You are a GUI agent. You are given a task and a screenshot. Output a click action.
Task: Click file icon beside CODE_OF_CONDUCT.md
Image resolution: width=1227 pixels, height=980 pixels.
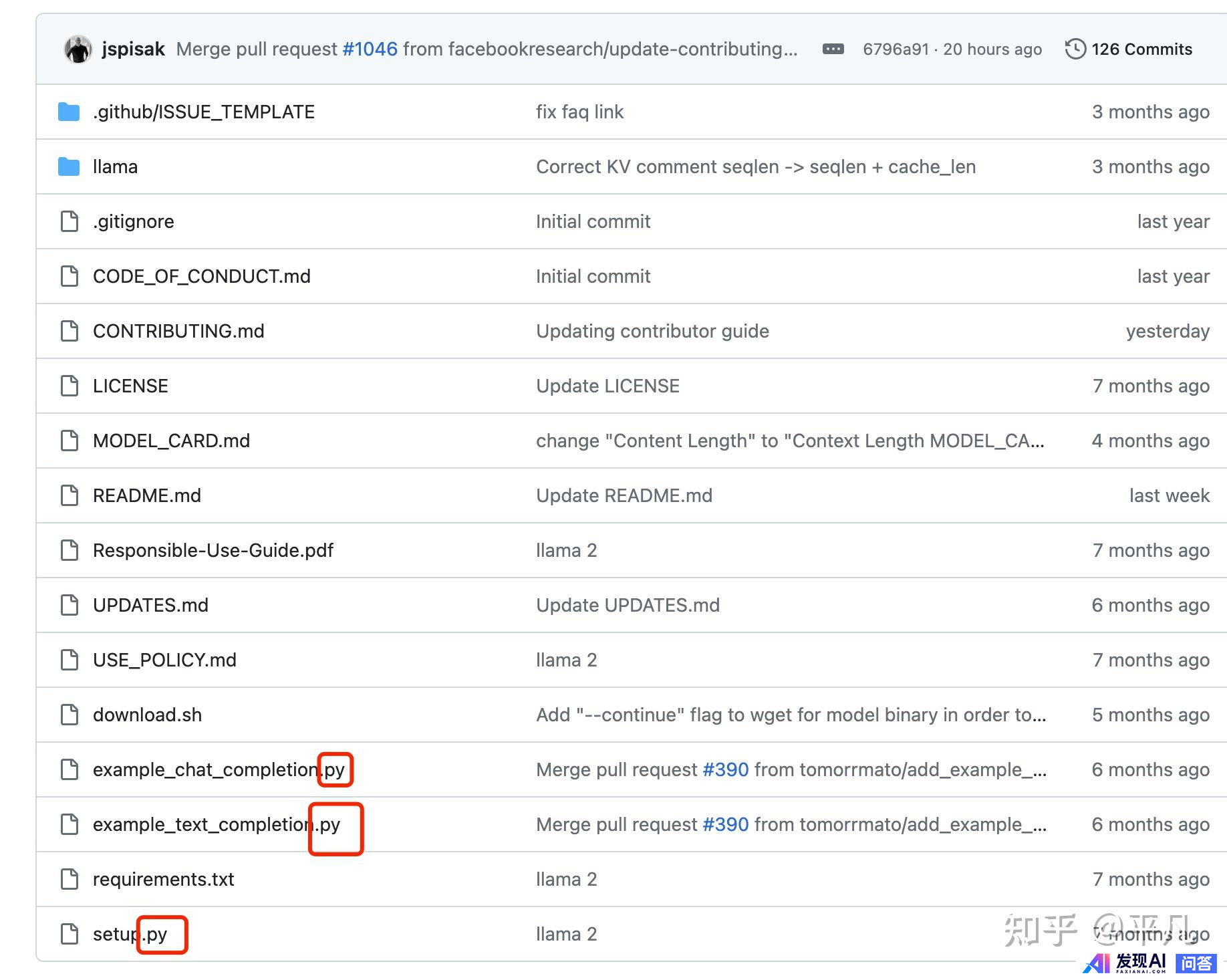pyautogui.click(x=70, y=276)
